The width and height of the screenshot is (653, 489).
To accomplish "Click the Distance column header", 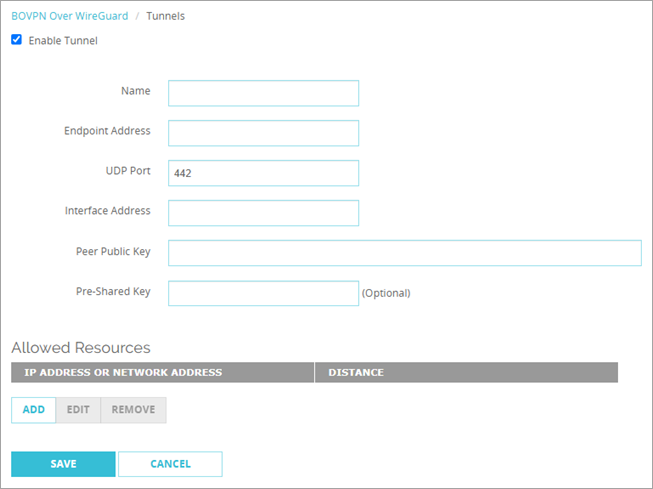I will pyautogui.click(x=466, y=372).
